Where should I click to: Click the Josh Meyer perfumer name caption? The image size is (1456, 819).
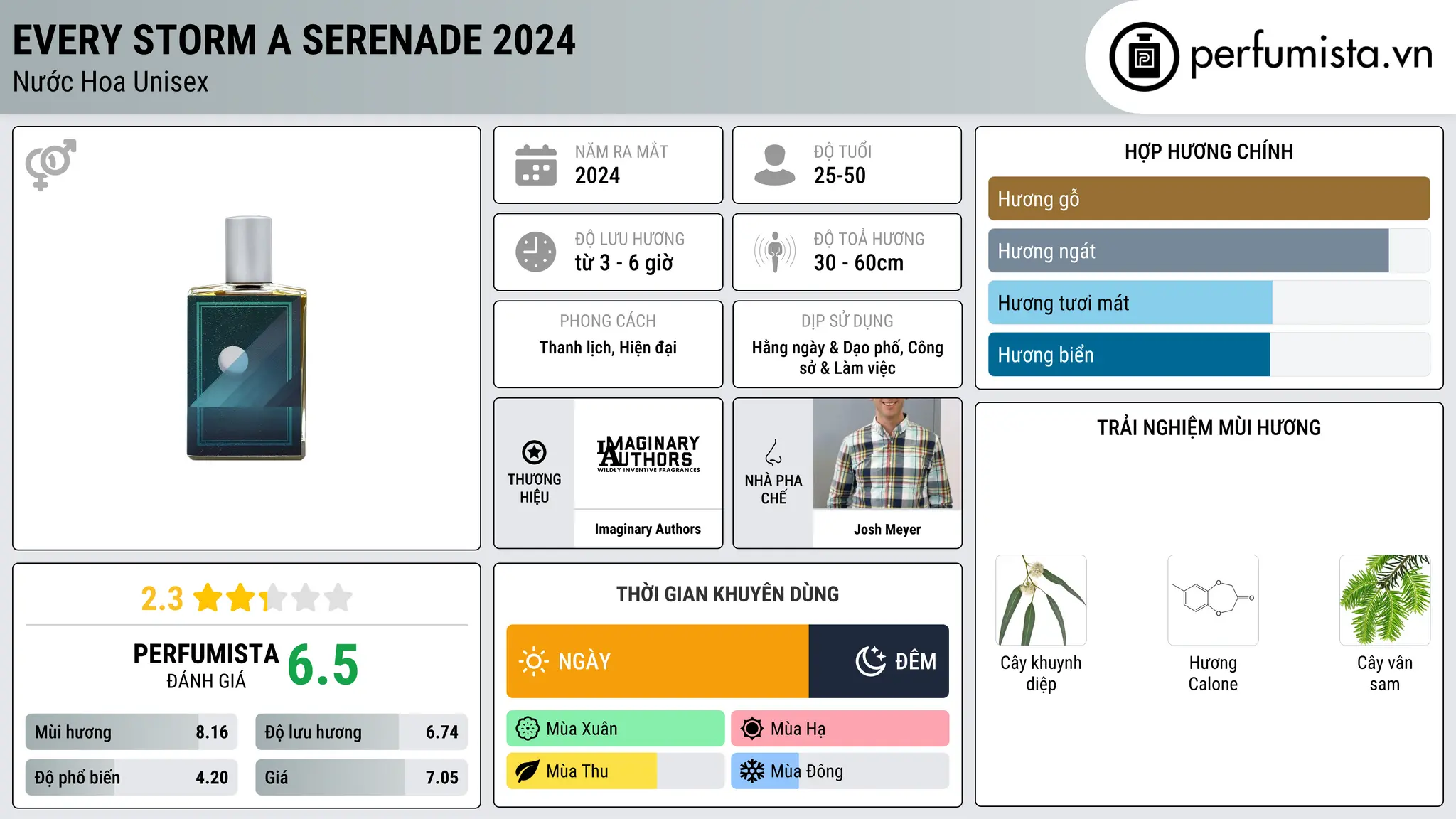point(887,529)
